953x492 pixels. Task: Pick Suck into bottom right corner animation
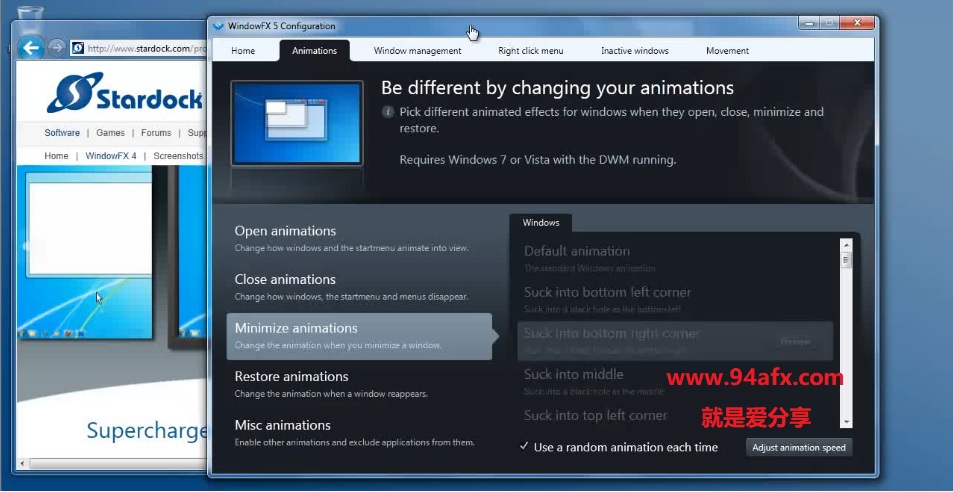pyautogui.click(x=675, y=341)
